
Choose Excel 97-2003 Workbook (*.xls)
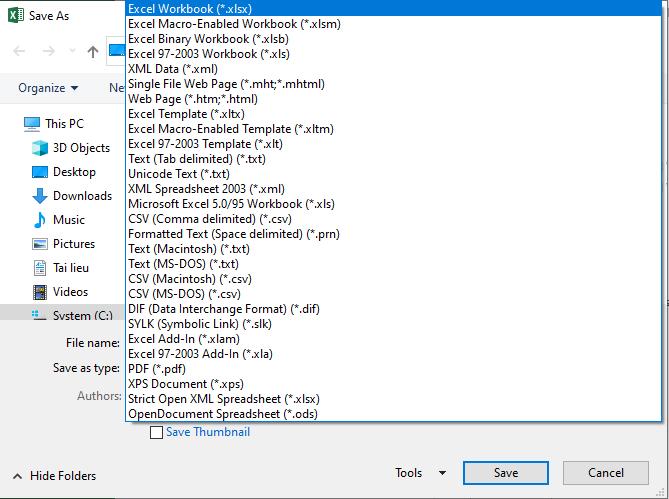(393, 54)
